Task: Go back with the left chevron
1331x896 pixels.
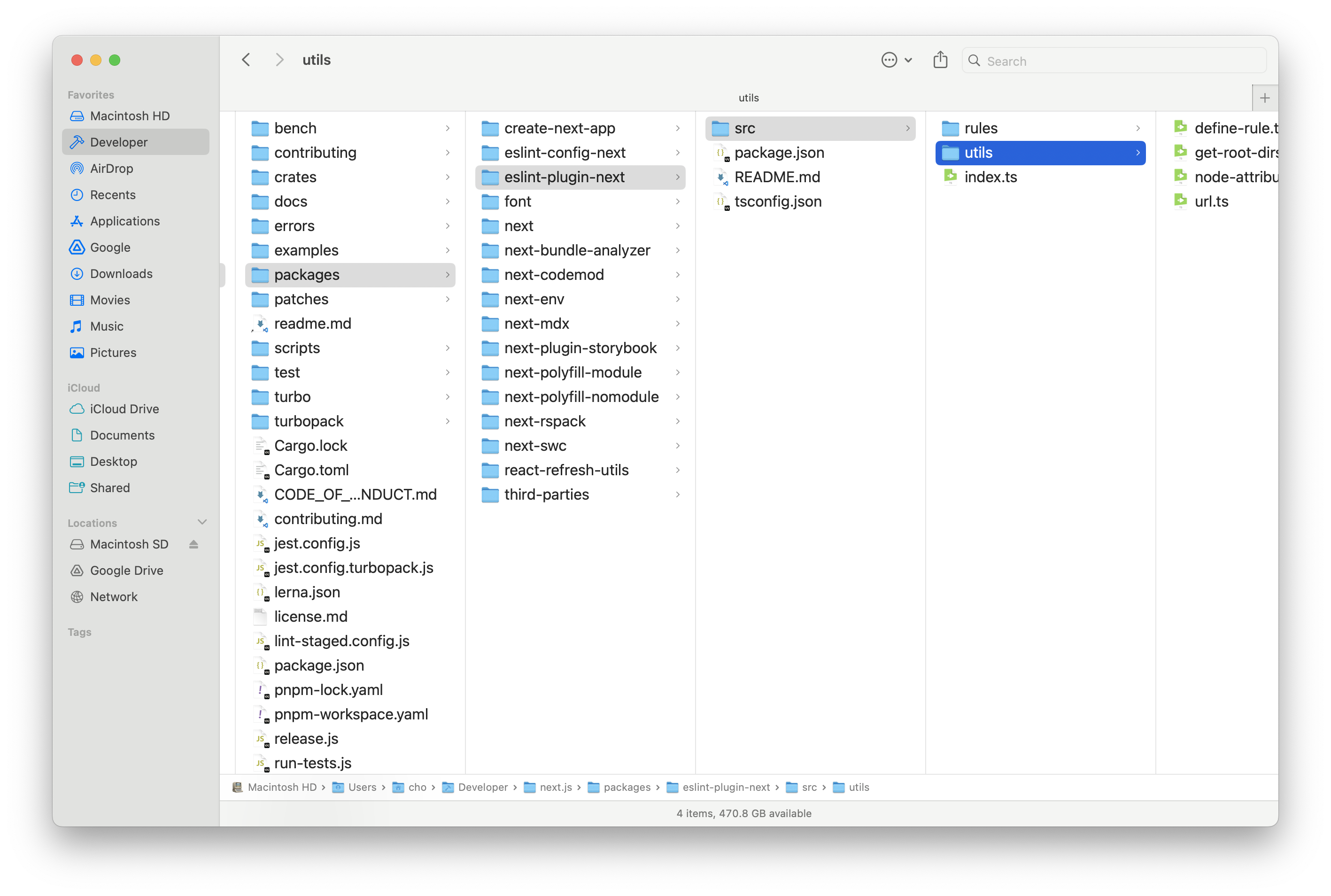Action: [246, 60]
